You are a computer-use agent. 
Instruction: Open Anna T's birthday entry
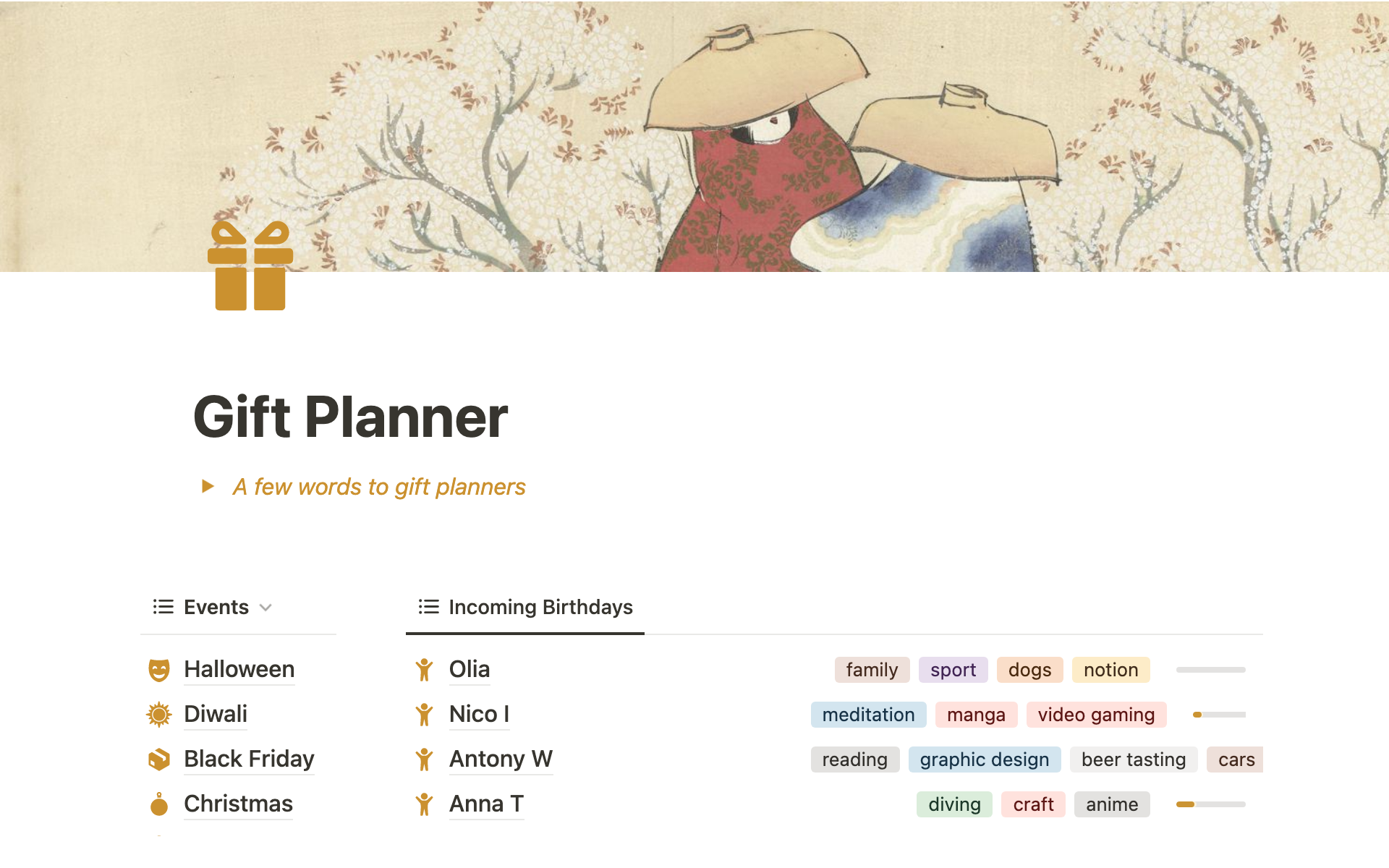tap(486, 804)
